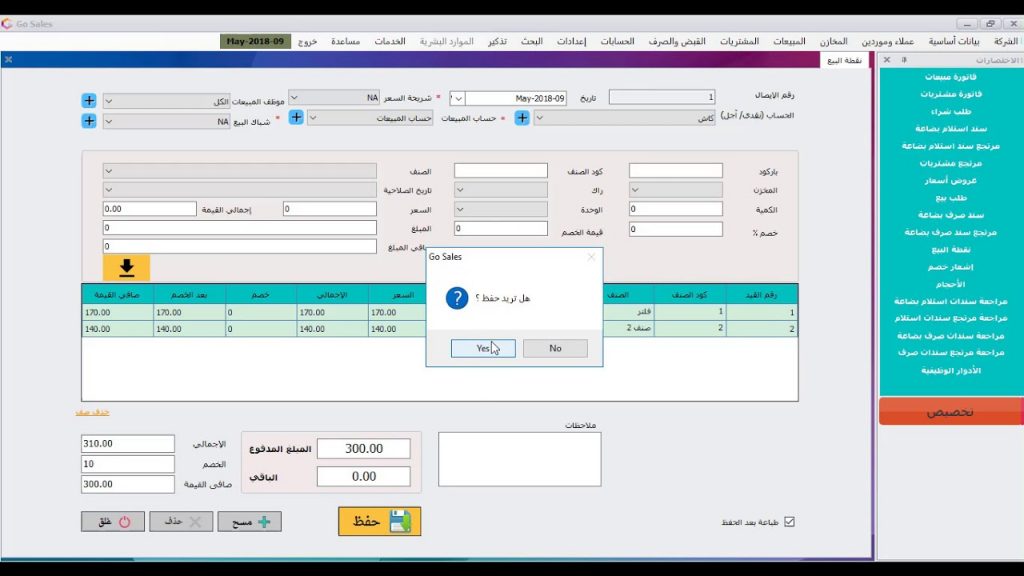1024x576 pixels.
Task: Open مرتجع مشتريات shortcut in sidebar
Action: [951, 163]
